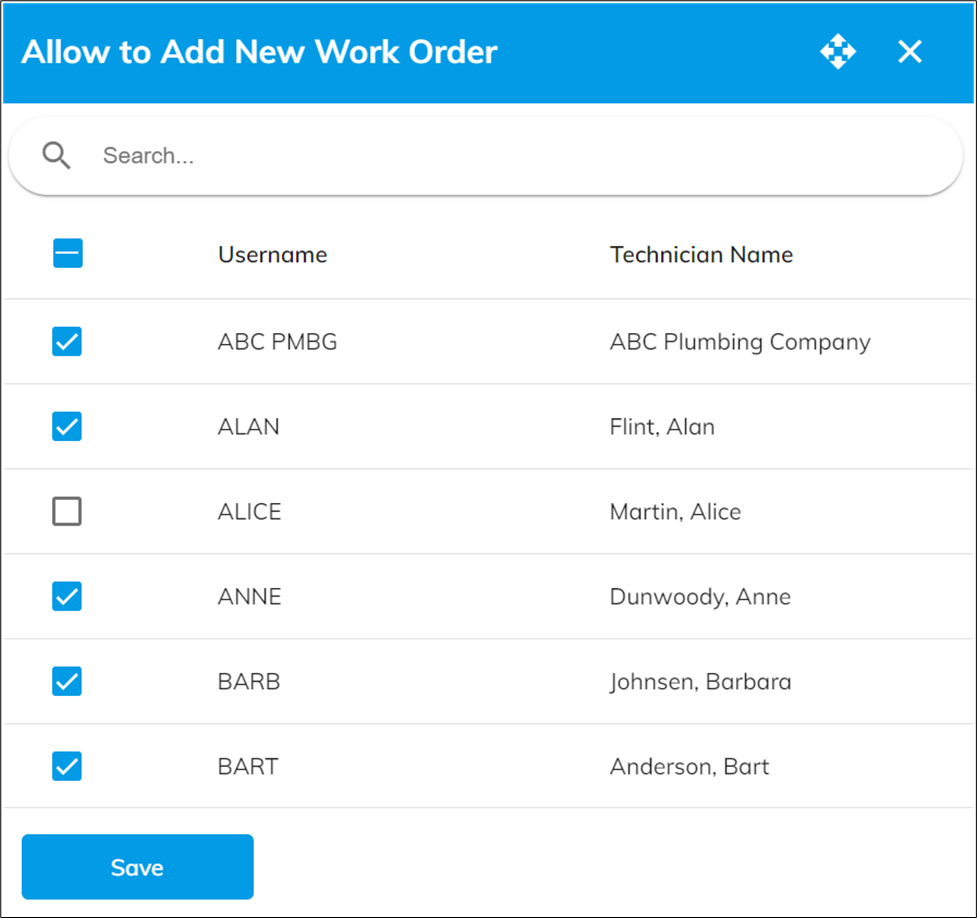The image size is (977, 918).
Task: Click the move dialog arrows icon
Action: [x=838, y=51]
